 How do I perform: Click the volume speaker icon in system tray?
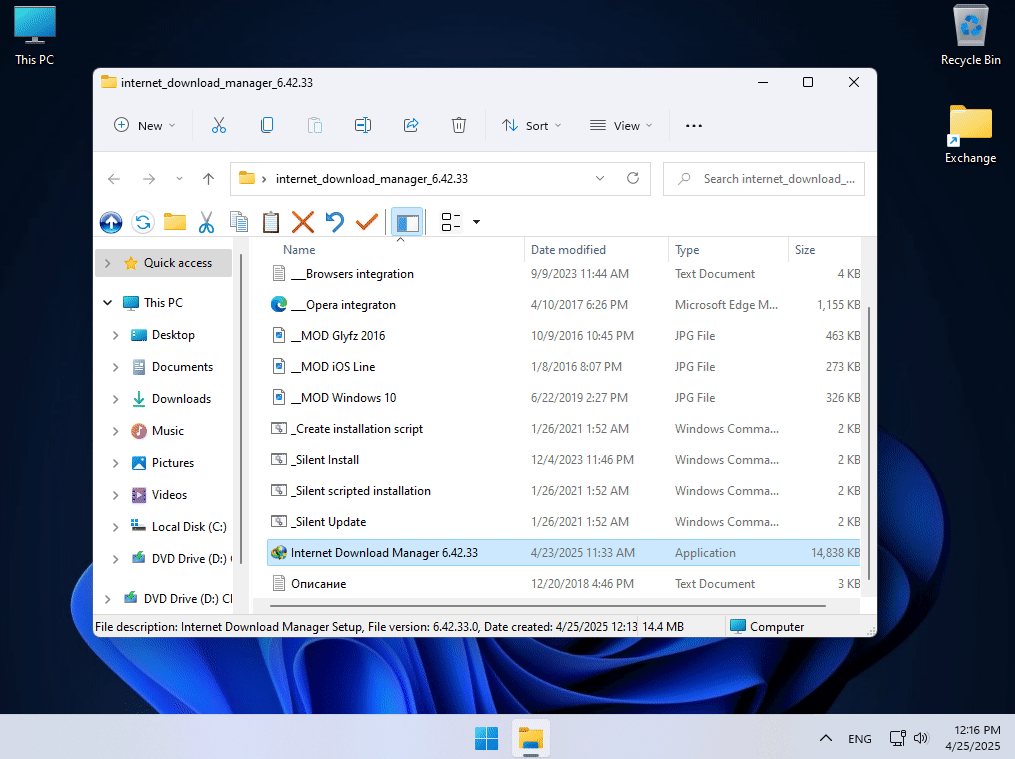point(920,738)
